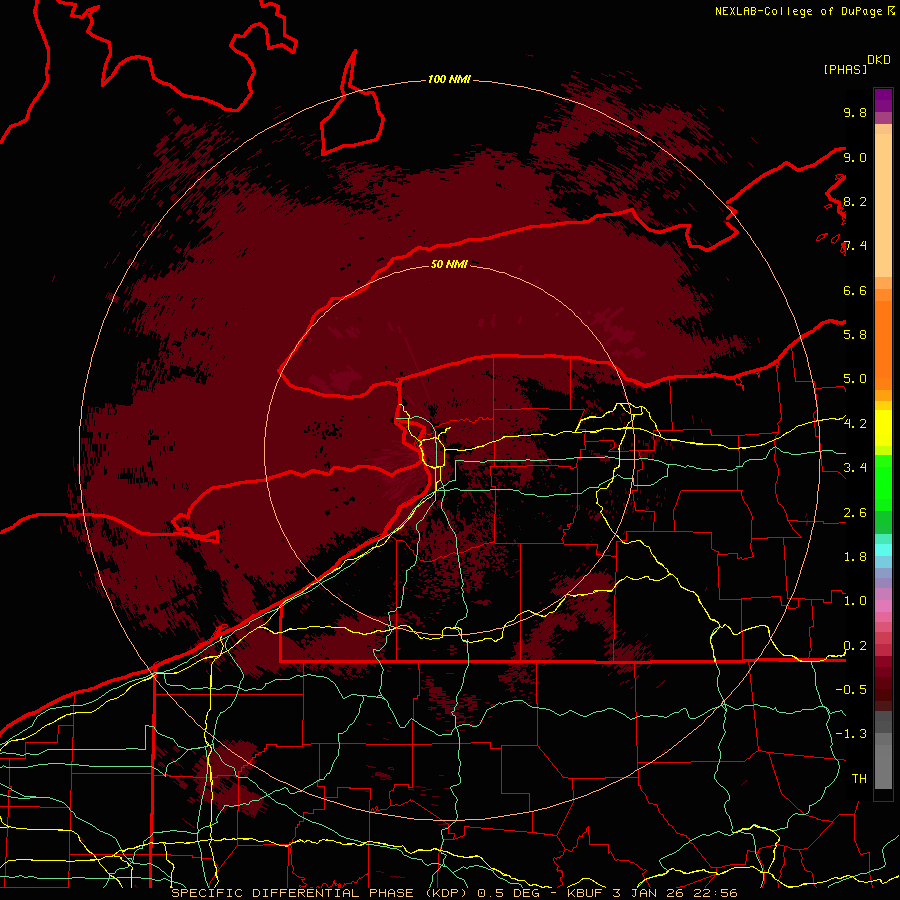Pick the yellow band on the color bar
Screen dimensions: 900x900
click(883, 428)
